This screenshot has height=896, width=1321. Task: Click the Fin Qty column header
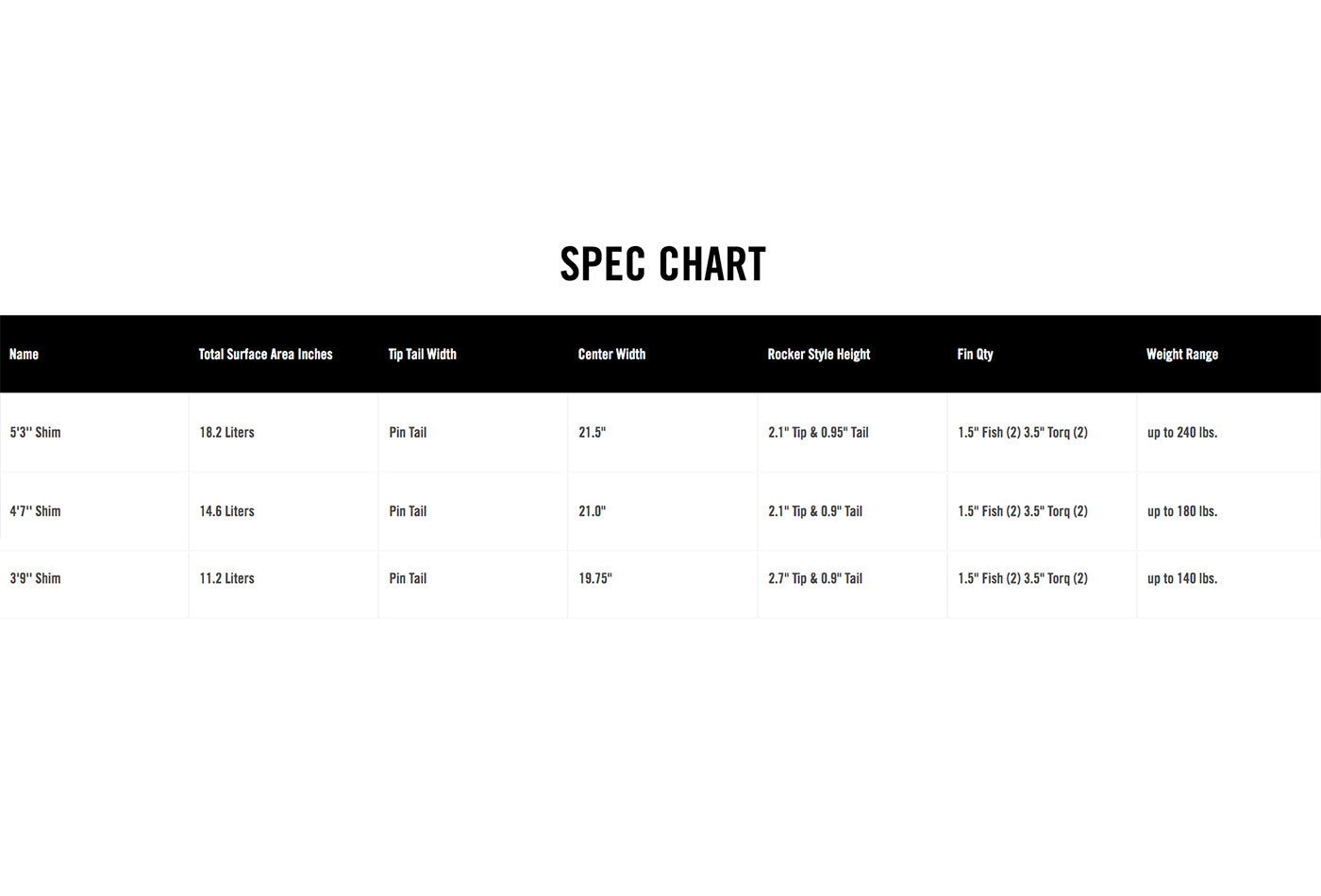pos(976,355)
